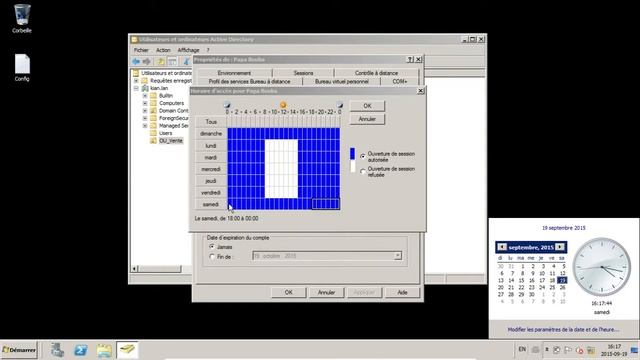Switch to Bureau virtuel personnel tab
This screenshot has width=640, height=360.
pyautogui.click(x=342, y=82)
